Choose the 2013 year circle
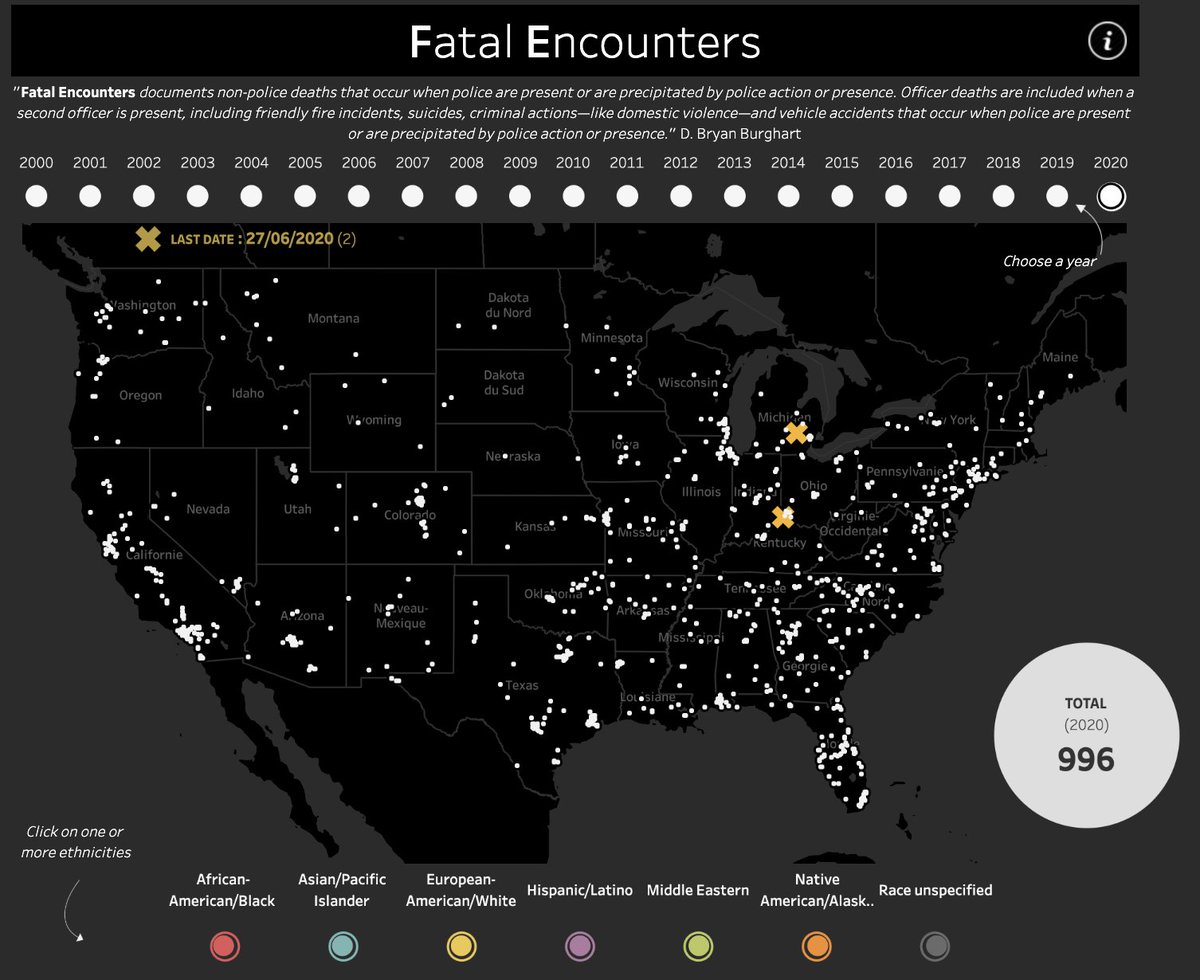Viewport: 1200px width, 980px height. (735, 196)
